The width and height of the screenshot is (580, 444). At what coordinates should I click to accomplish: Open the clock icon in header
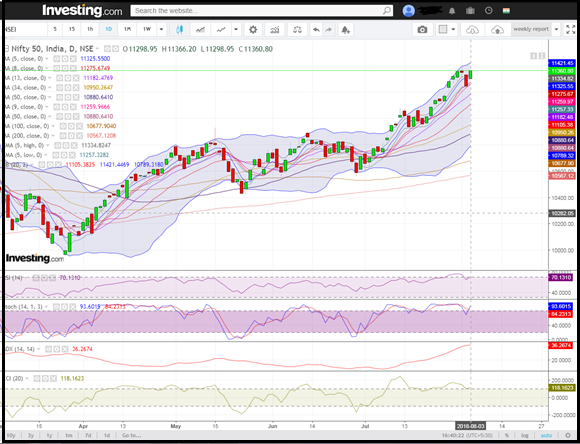489,10
